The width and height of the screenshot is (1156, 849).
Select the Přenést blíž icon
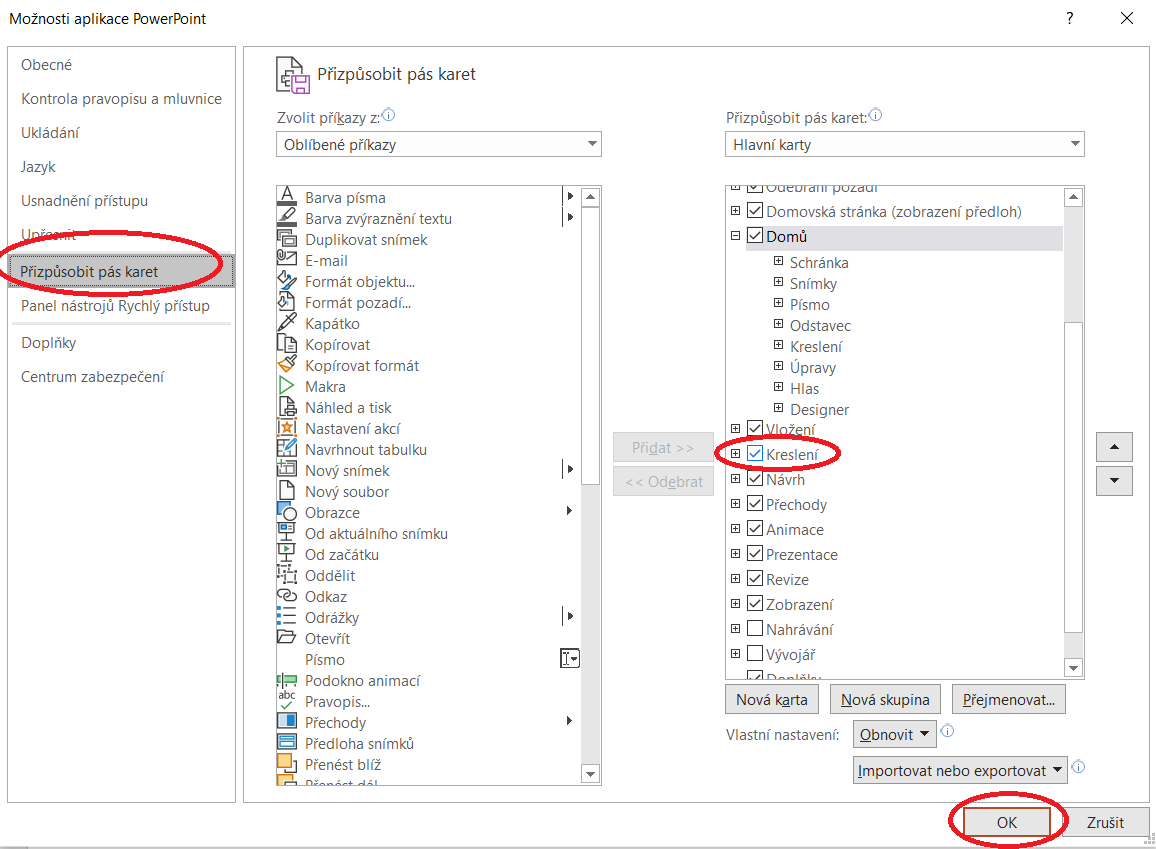286,764
